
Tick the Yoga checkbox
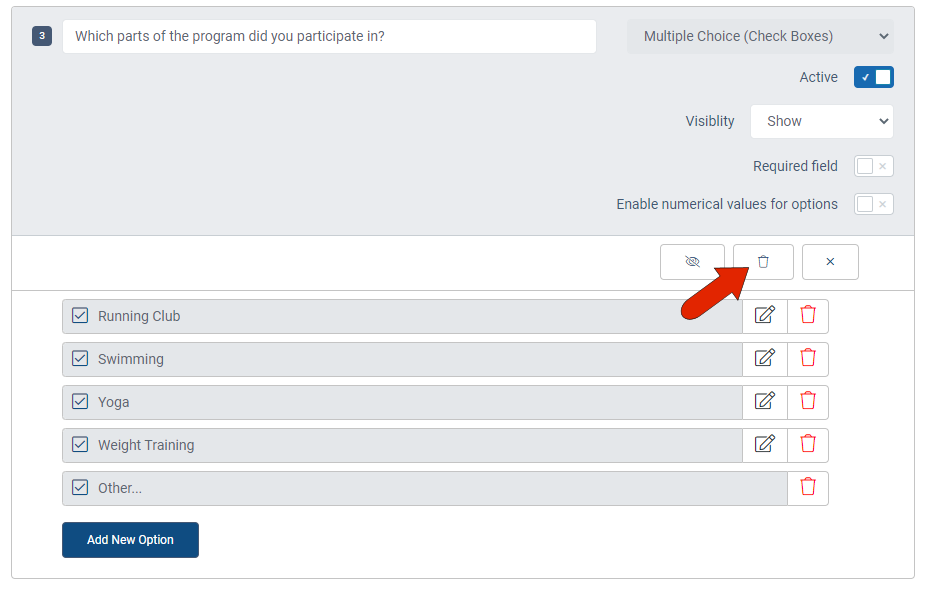(x=80, y=402)
